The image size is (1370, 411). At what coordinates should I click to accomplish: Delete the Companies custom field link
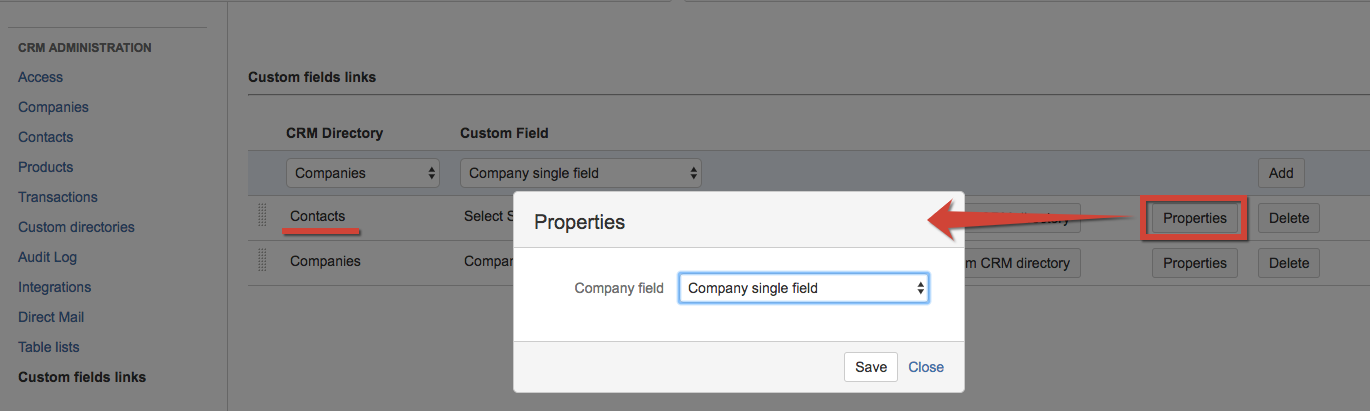[1288, 263]
